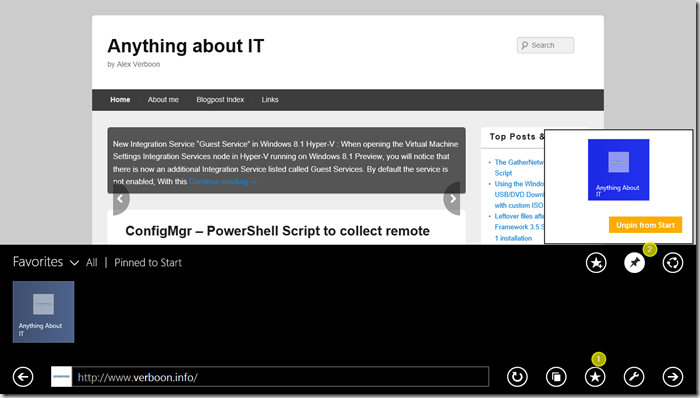Click the Favorites heading label

tap(38, 261)
